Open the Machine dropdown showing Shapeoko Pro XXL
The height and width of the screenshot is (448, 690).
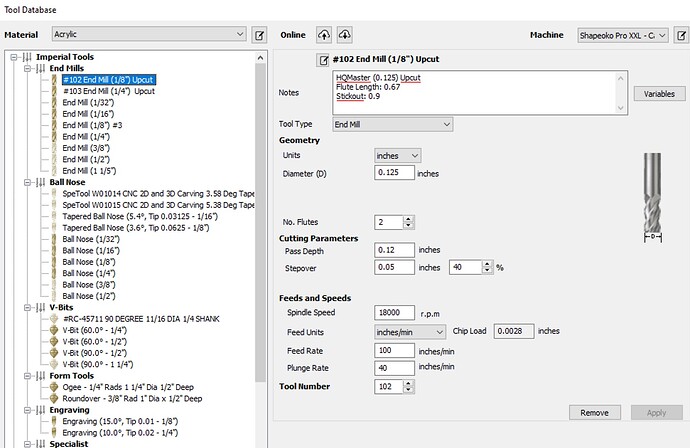(623, 35)
